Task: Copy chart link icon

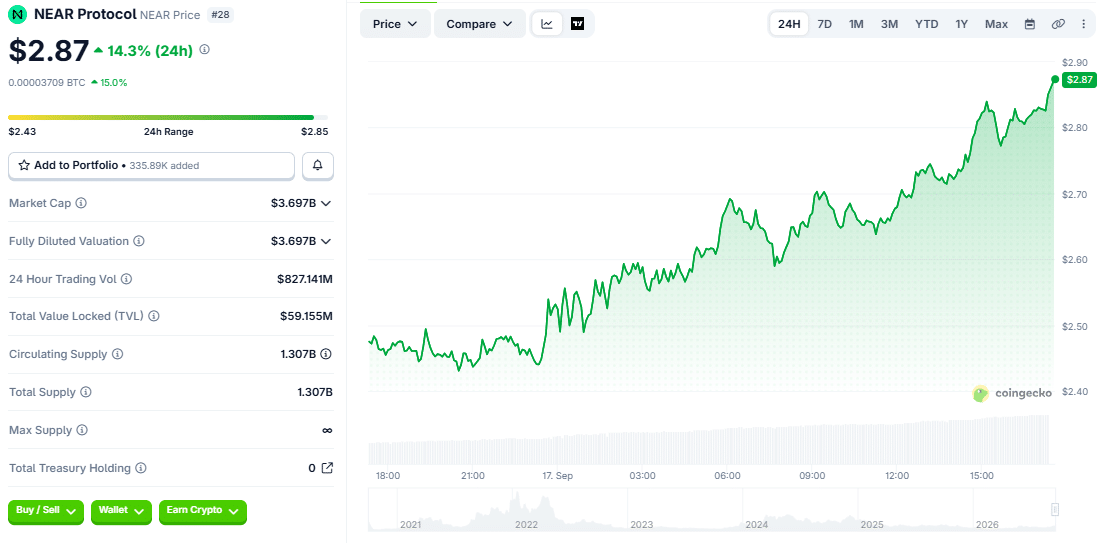Action: [1058, 24]
